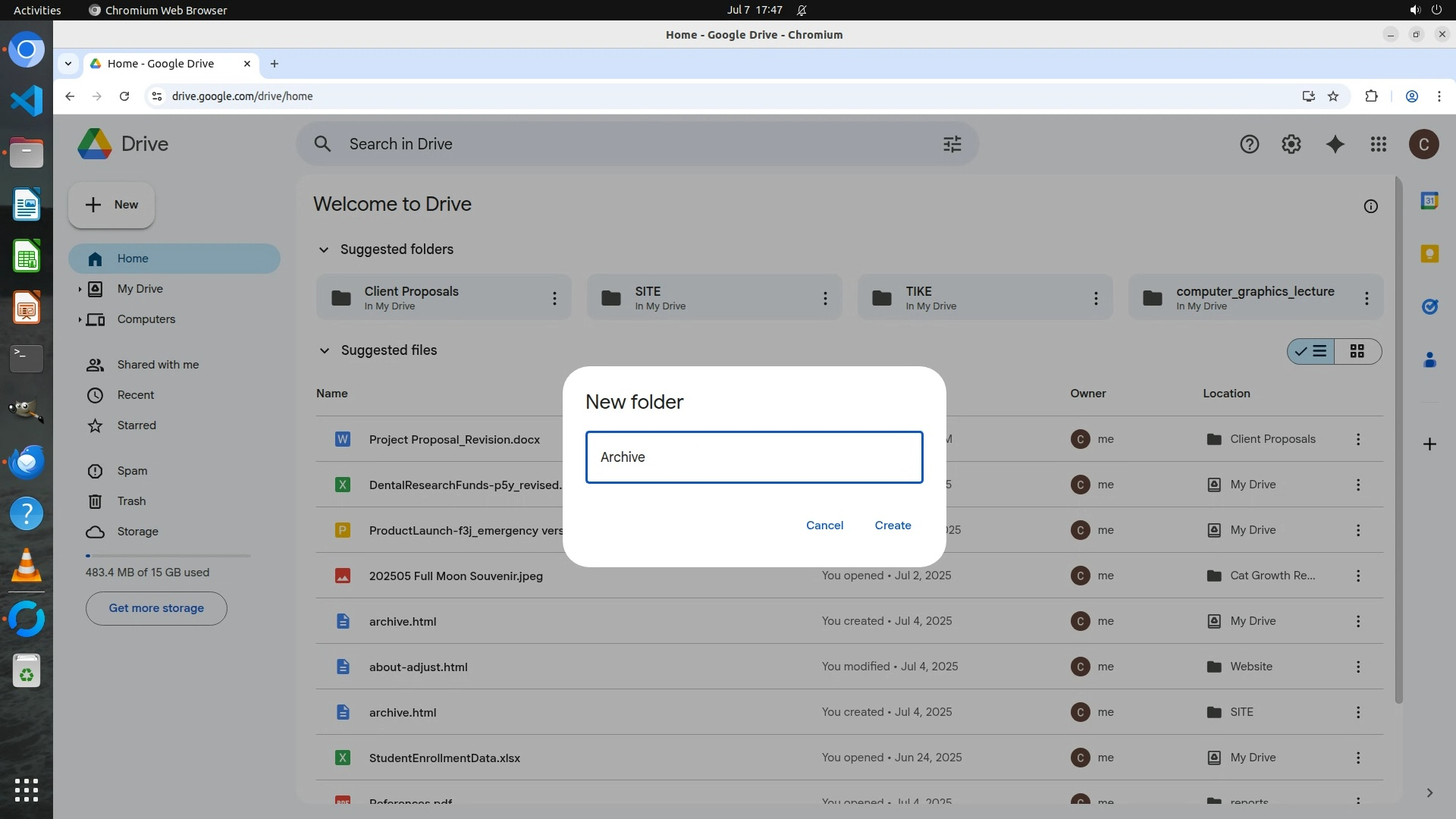Click the view details info icon
Screen dimensions: 1456x819
(x=1370, y=206)
